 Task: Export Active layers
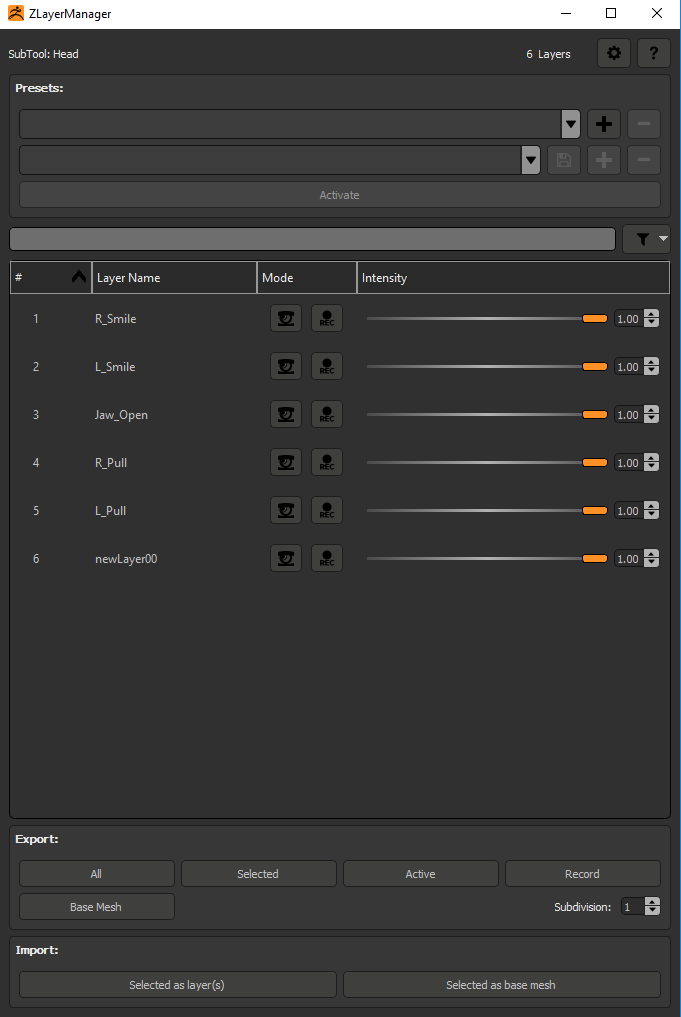point(421,874)
